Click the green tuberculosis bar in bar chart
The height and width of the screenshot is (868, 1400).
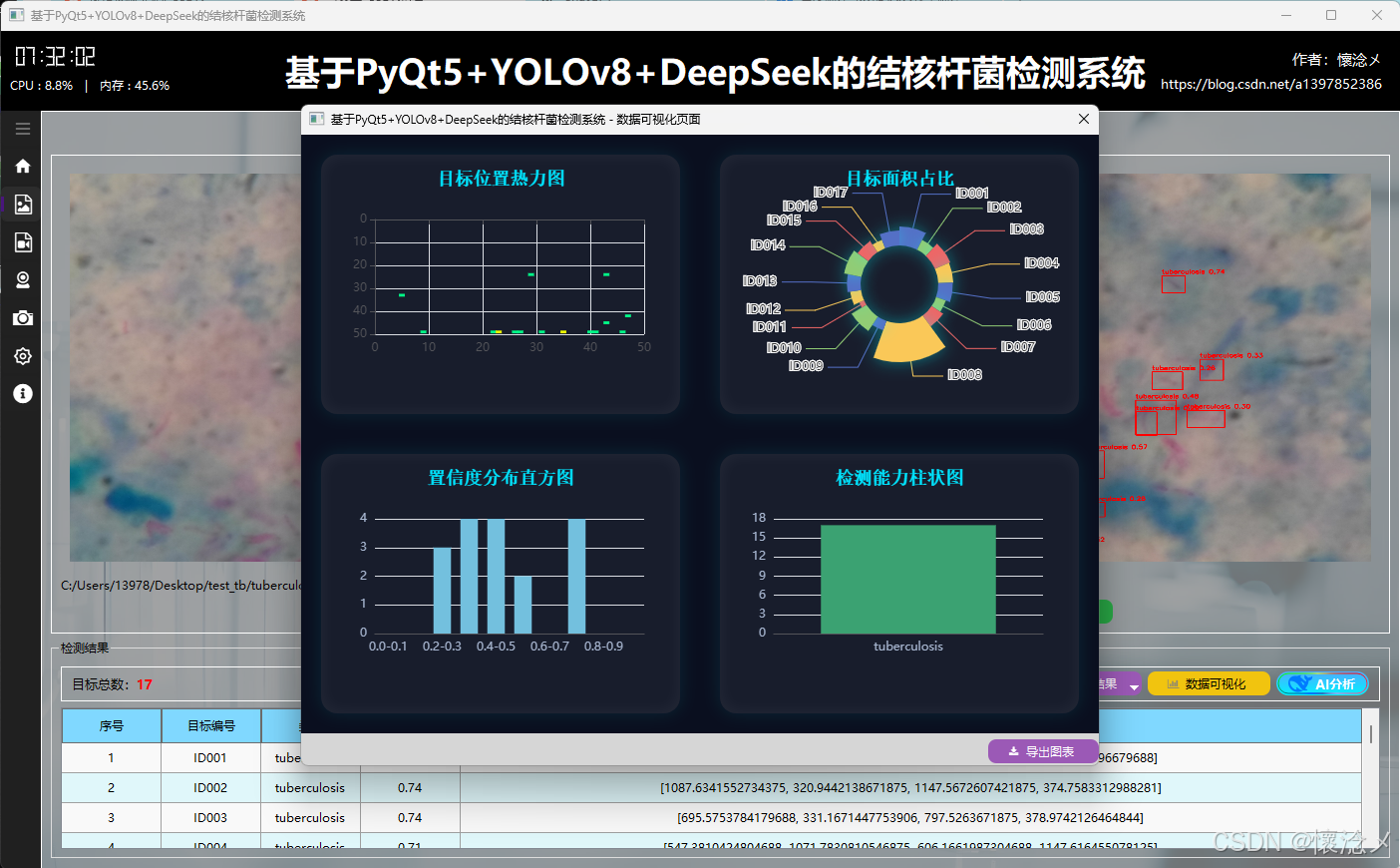coord(908,579)
